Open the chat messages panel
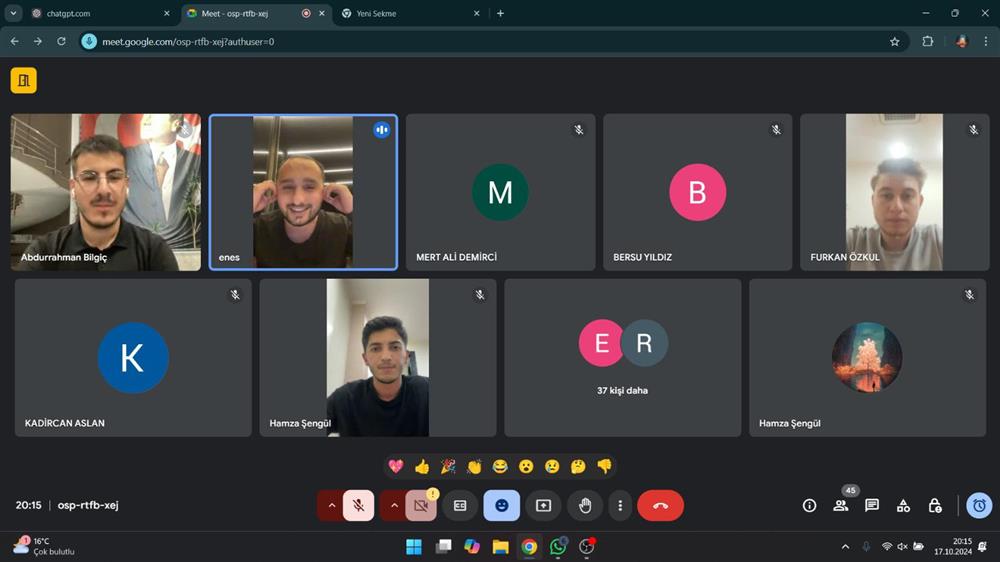This screenshot has height=562, width=1000. pyautogui.click(x=872, y=505)
